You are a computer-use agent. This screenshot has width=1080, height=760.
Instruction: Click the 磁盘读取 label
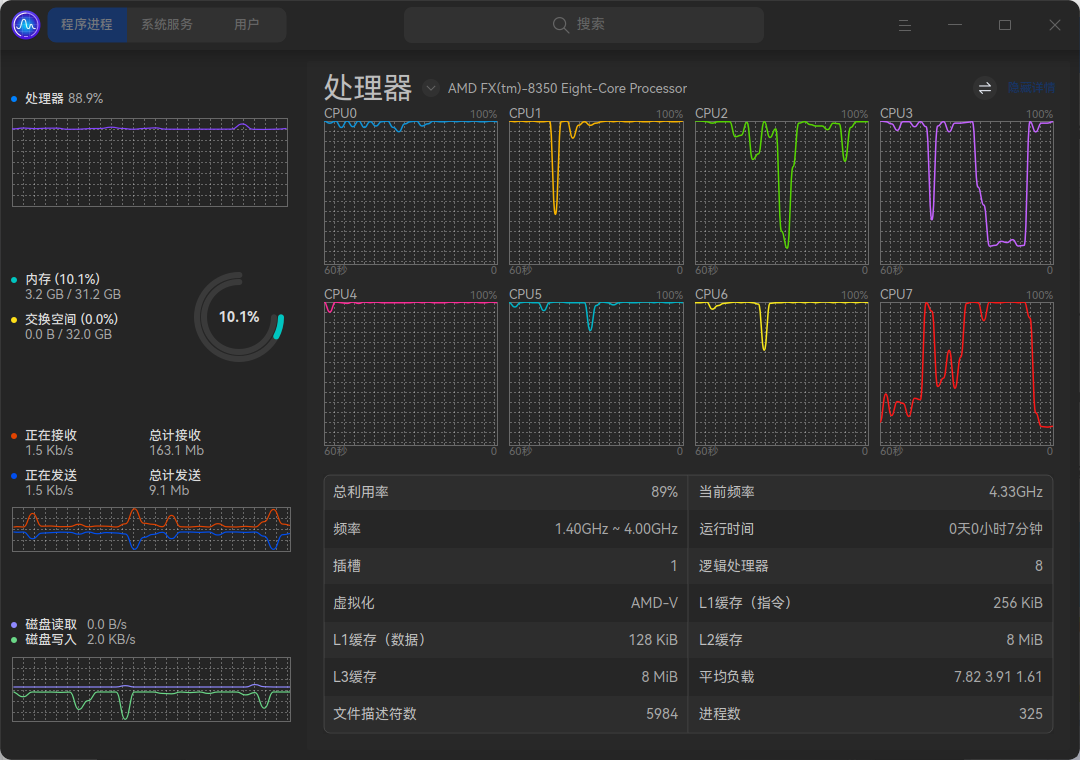coord(51,624)
